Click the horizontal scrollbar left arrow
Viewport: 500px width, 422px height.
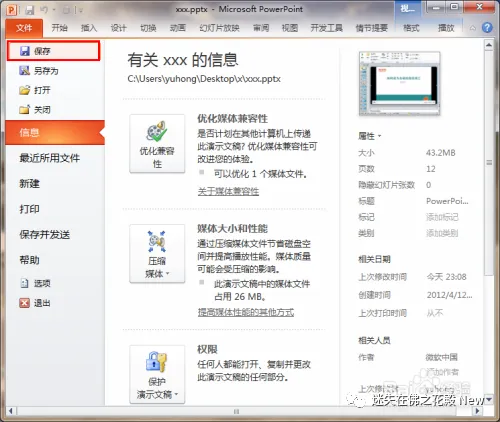tap(10, 411)
